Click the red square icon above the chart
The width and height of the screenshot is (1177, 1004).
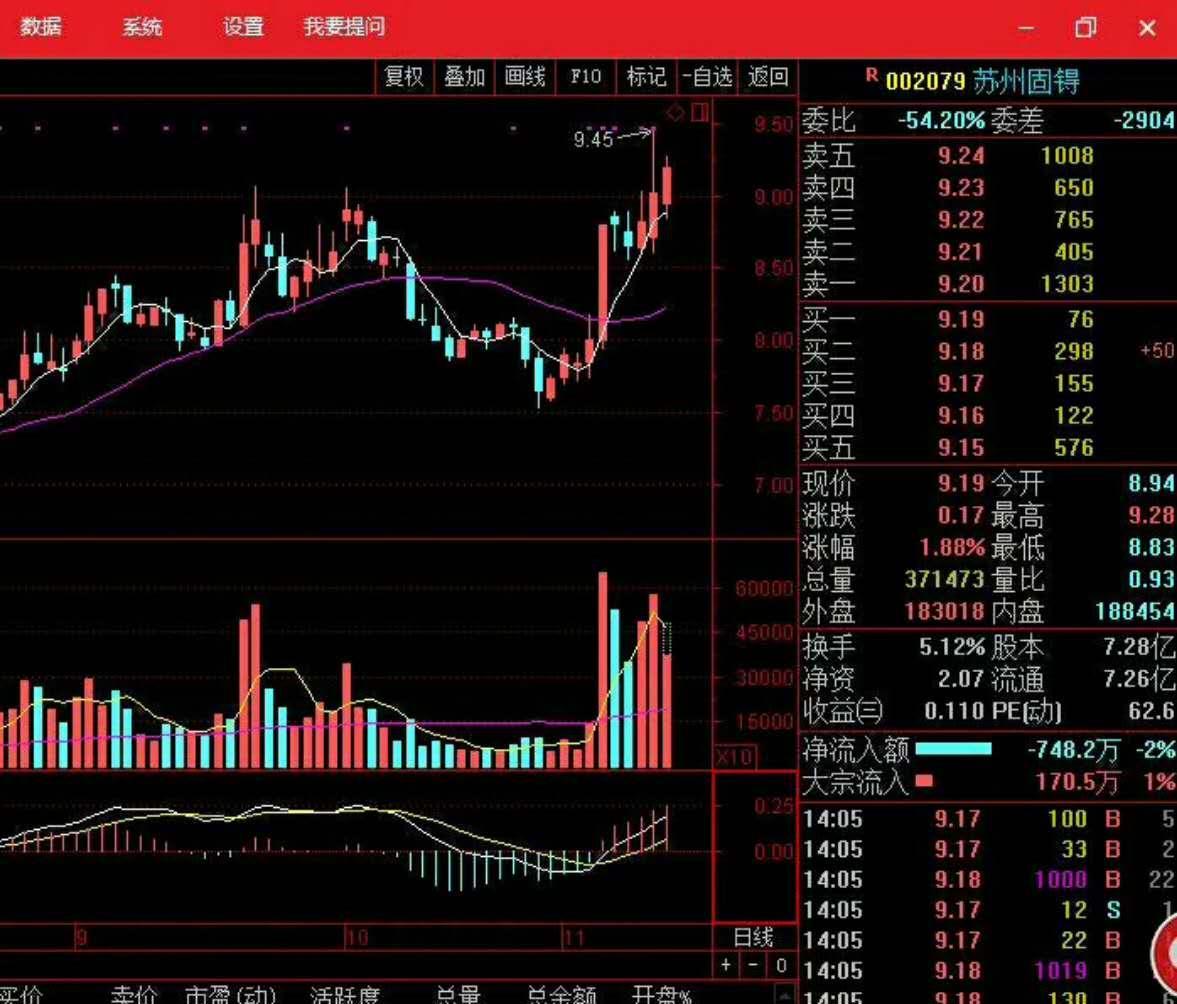700,113
